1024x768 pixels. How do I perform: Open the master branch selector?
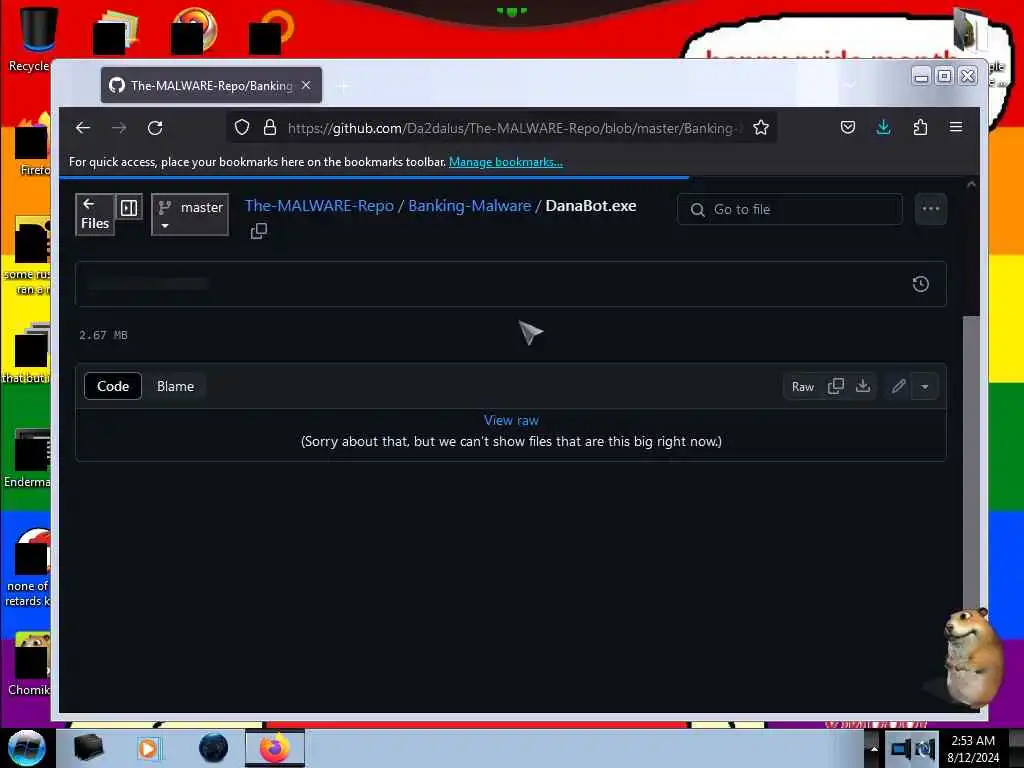(190, 214)
